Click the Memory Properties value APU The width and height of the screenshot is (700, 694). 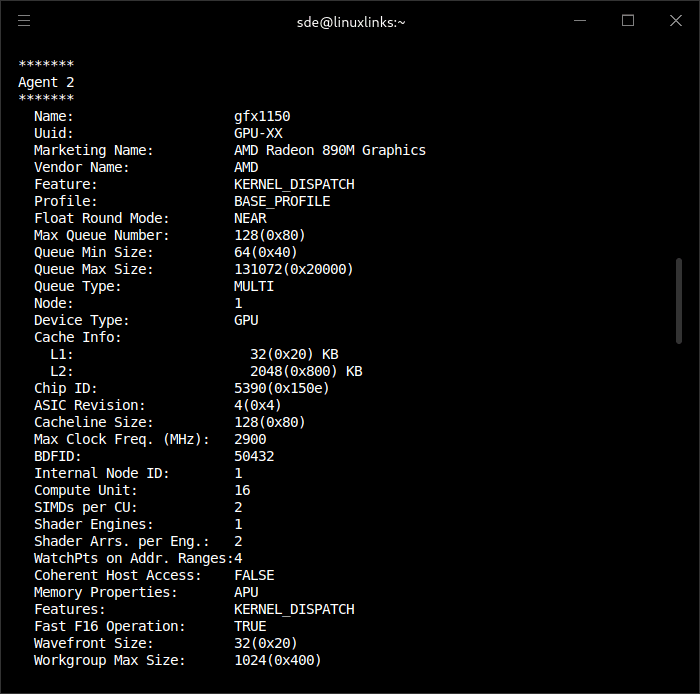tap(246, 592)
